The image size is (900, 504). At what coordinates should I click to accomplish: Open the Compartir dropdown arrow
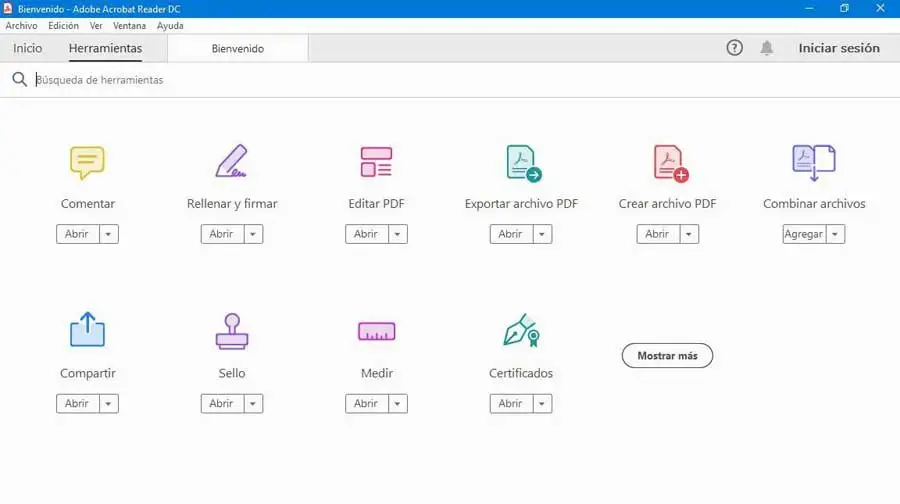(108, 404)
